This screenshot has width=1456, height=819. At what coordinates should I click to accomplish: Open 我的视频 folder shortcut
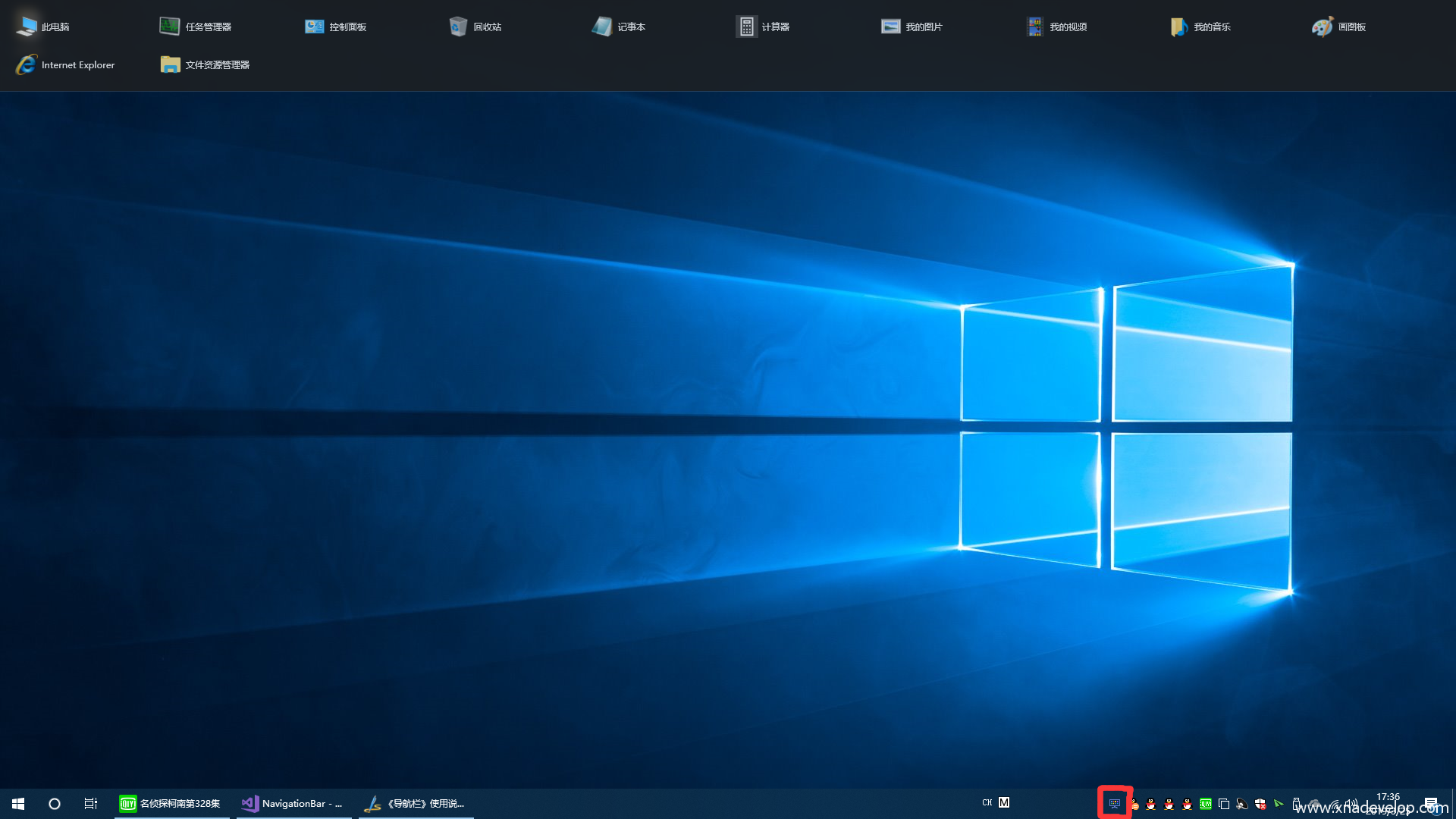(x=1056, y=27)
